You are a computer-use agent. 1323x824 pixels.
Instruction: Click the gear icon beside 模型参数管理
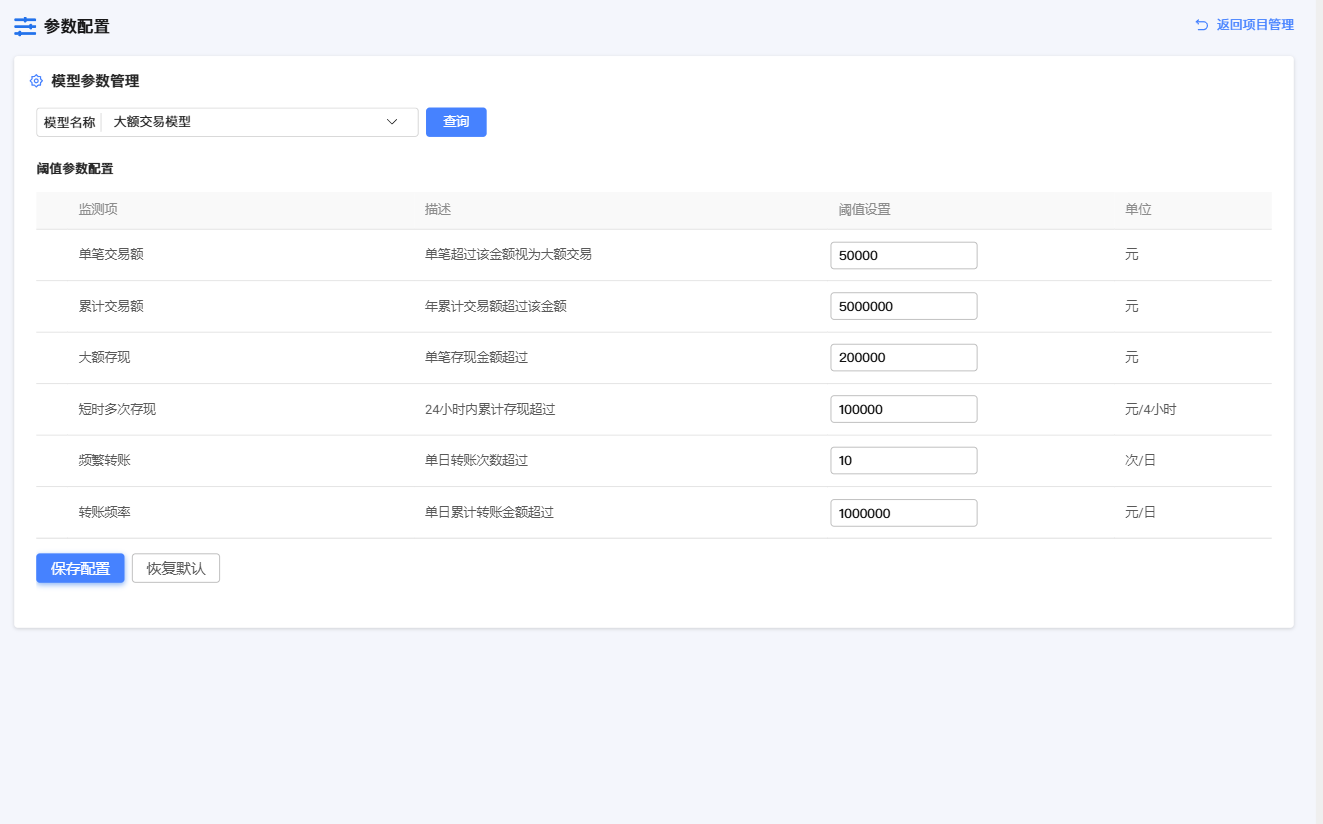[x=37, y=81]
